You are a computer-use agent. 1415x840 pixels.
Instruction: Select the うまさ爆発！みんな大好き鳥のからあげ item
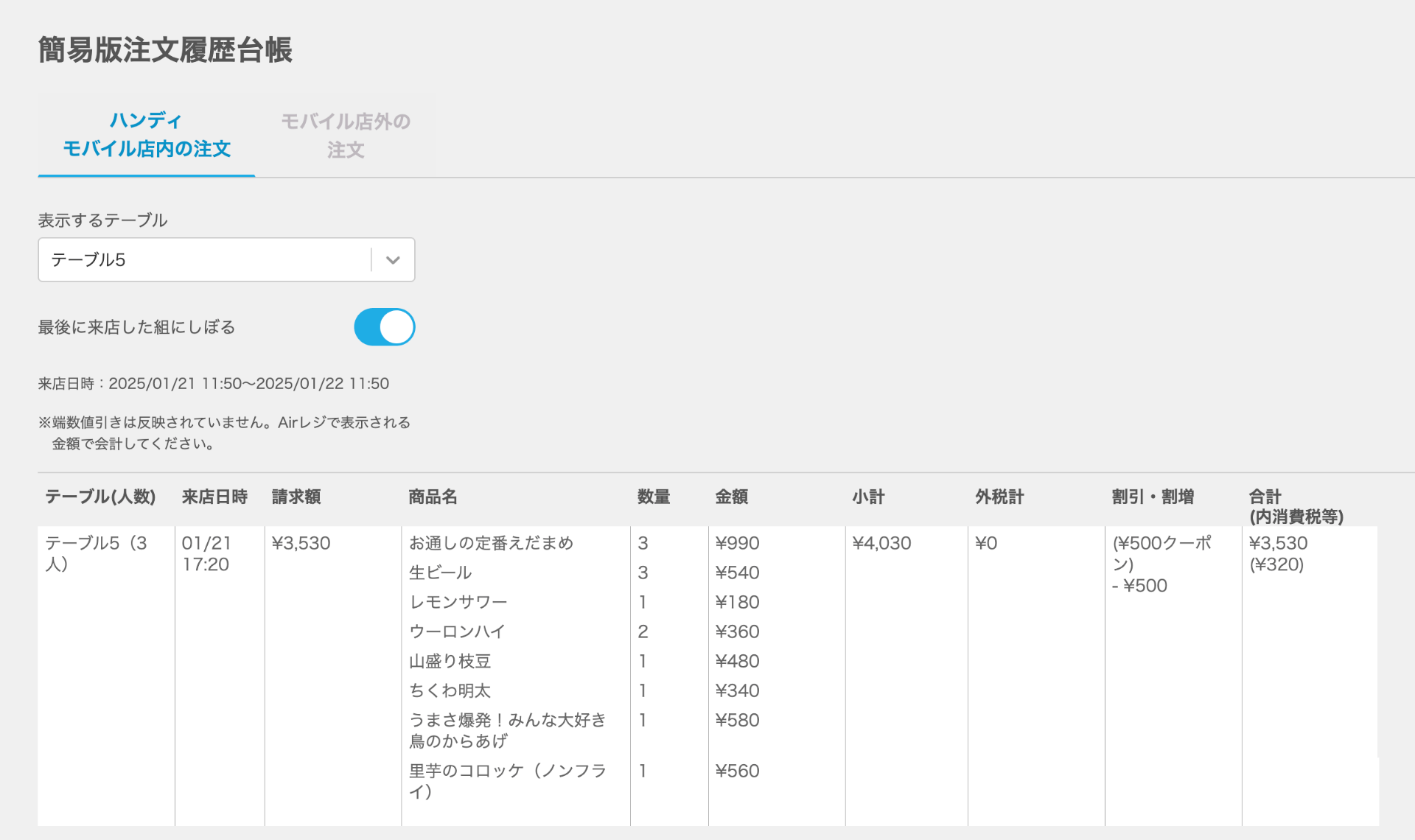point(508,730)
